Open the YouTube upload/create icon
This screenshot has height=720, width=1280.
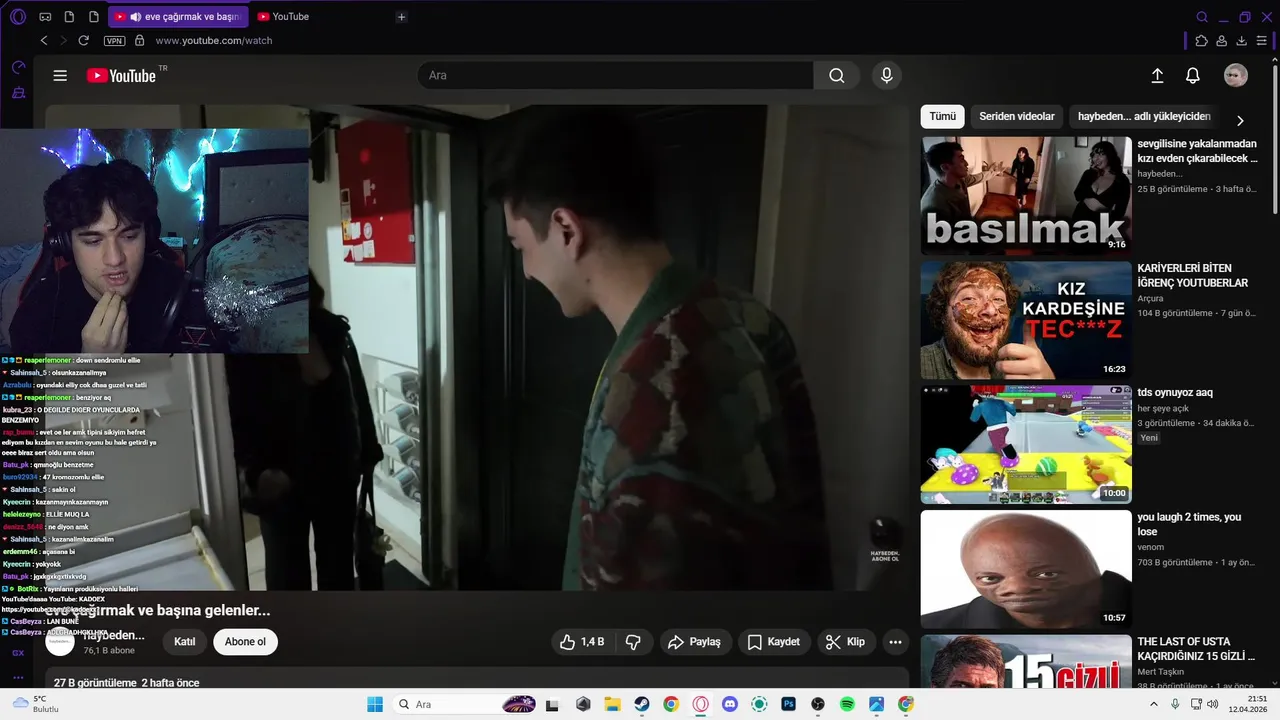1157,76
